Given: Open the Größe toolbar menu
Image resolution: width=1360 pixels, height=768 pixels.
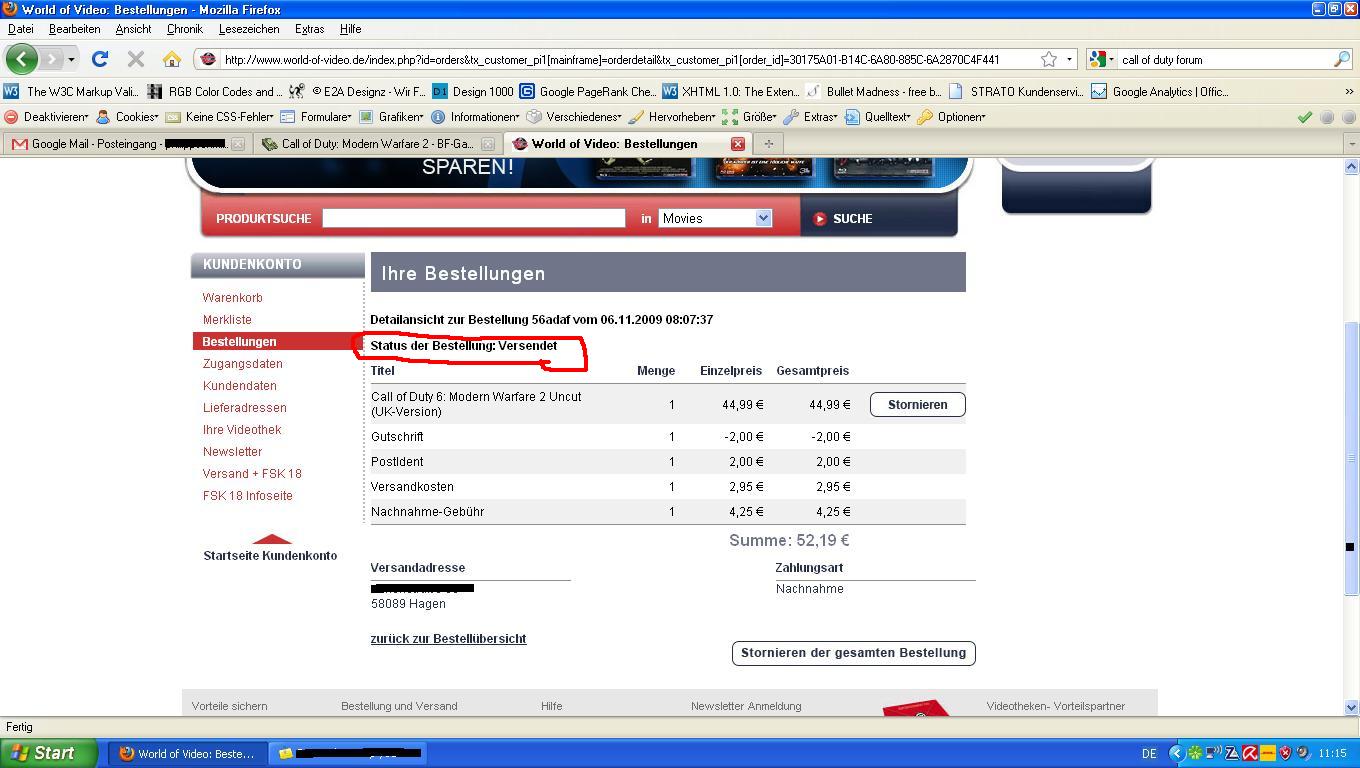Looking at the screenshot, I should pos(749,116).
